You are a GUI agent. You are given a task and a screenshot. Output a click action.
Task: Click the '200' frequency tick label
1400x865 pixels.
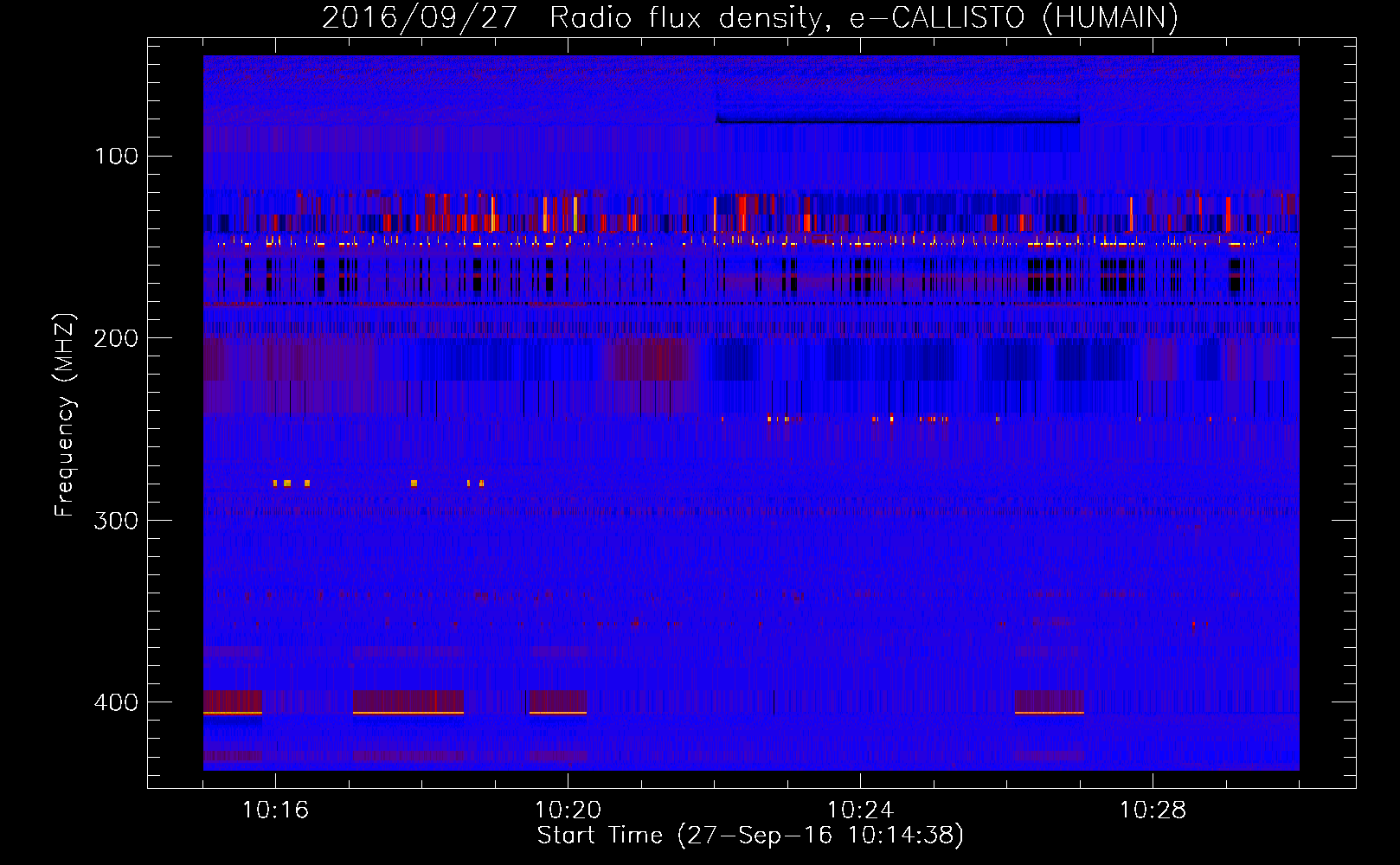[x=117, y=338]
